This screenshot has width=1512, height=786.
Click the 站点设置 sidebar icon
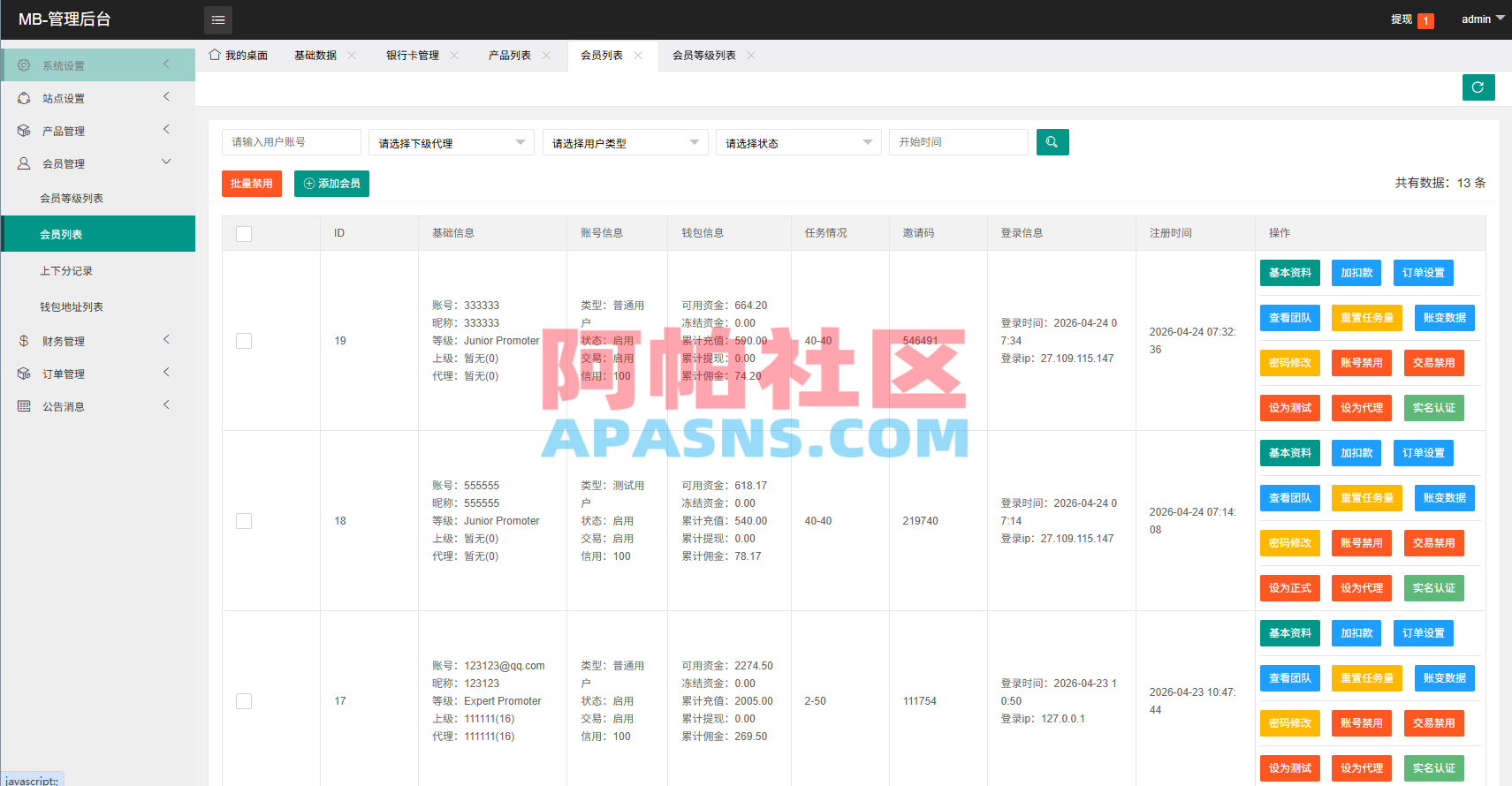tap(24, 98)
